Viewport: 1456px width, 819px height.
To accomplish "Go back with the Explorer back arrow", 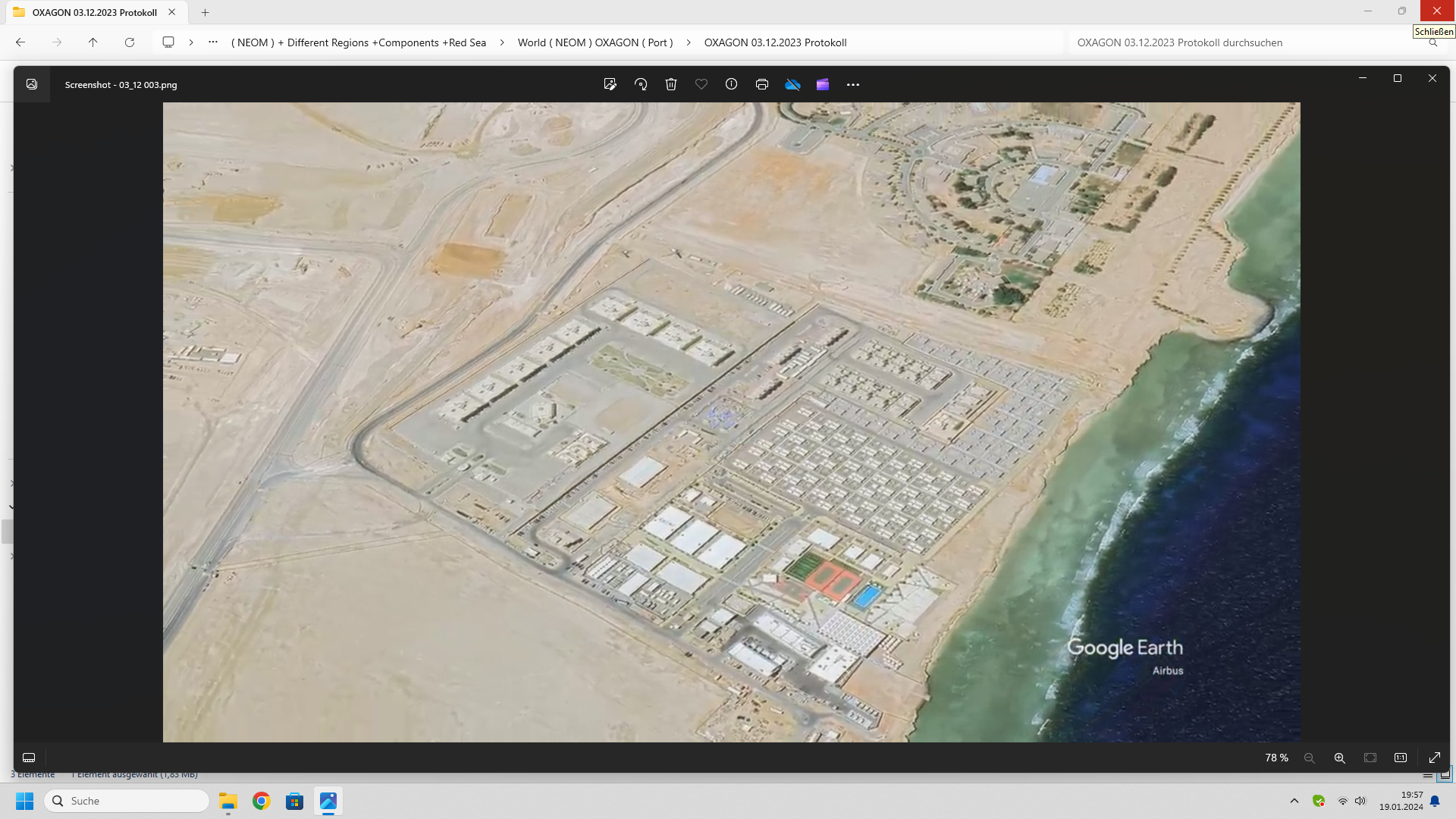I will point(20,42).
